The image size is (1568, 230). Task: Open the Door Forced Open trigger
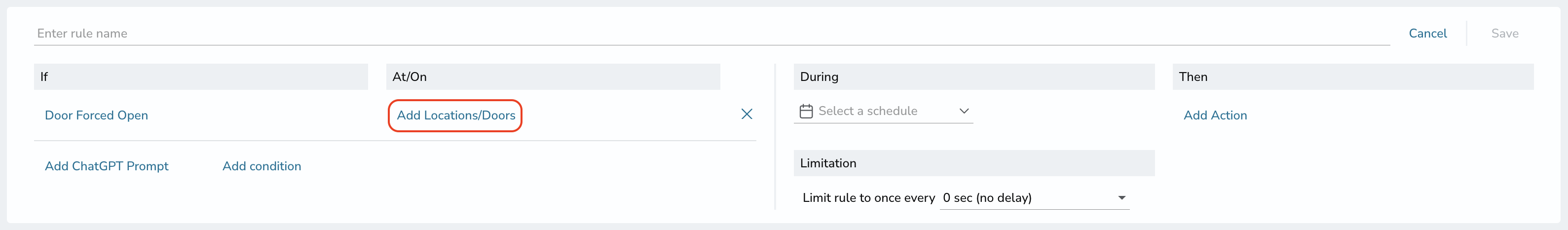(x=96, y=115)
